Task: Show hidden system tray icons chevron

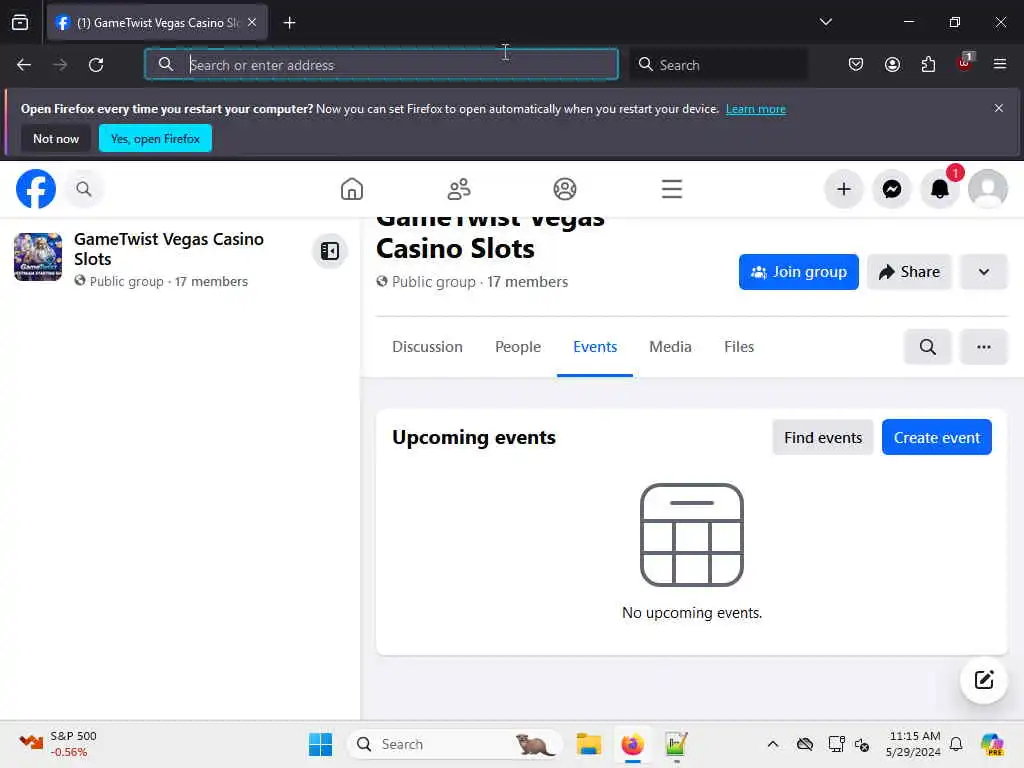Action: (x=773, y=744)
